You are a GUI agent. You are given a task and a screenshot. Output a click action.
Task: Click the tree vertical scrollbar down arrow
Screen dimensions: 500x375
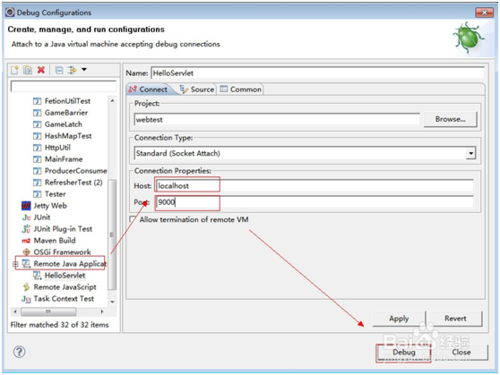tap(113, 302)
